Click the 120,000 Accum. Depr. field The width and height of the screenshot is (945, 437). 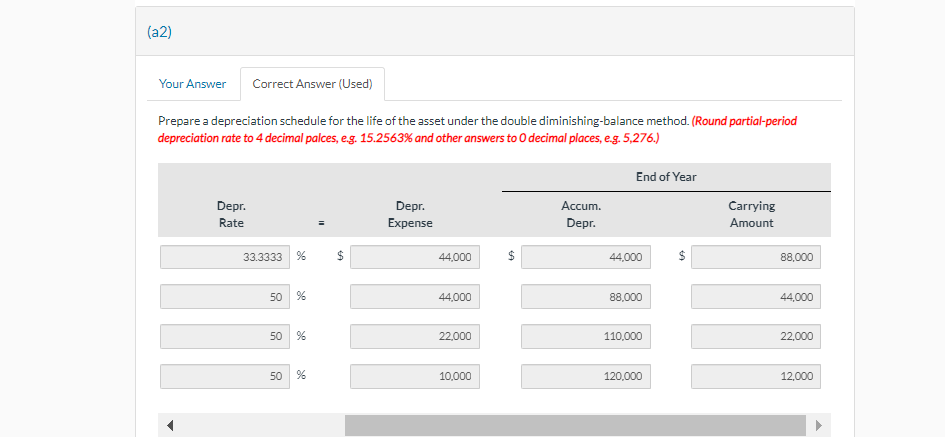point(586,376)
